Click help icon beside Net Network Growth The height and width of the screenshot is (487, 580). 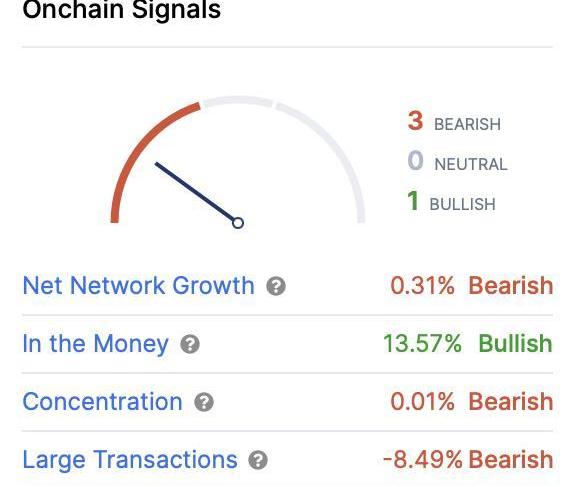coord(276,286)
